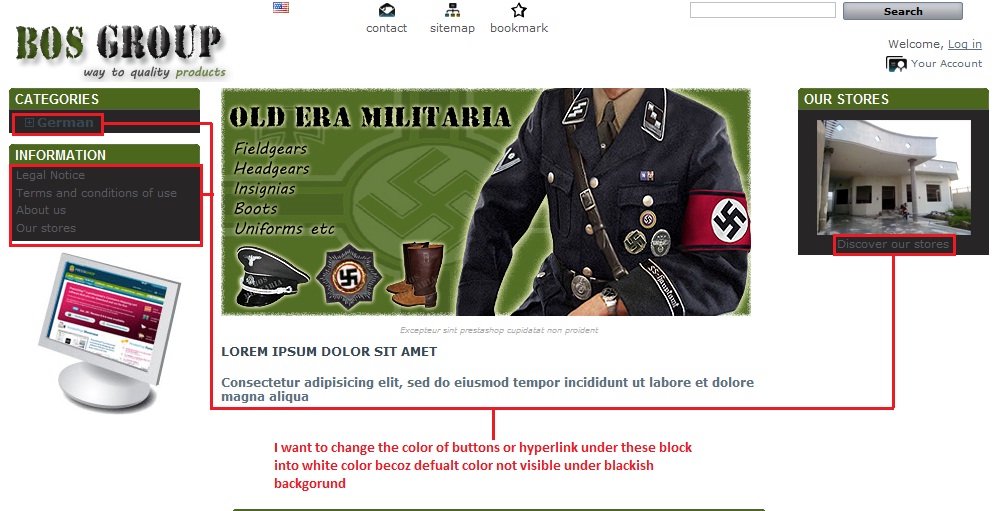Click the contact envelope icon
The image size is (1000, 511).
point(386,10)
